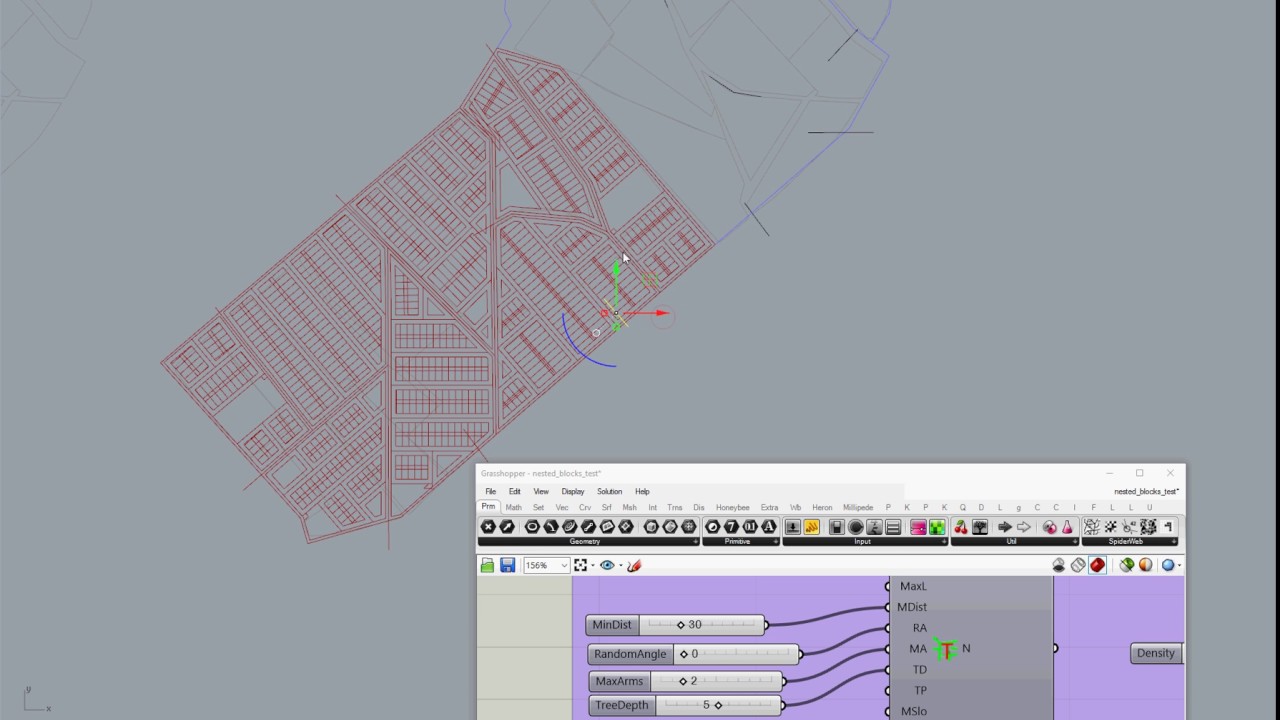The image size is (1280, 720).
Task: Select the yellow Panel input icon
Action: coord(811,527)
